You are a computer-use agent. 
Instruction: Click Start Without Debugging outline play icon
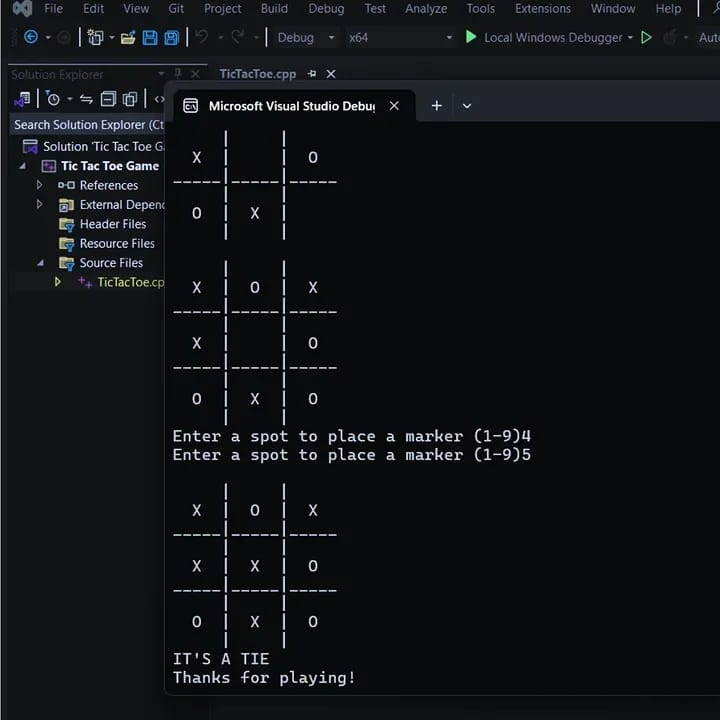coord(646,37)
